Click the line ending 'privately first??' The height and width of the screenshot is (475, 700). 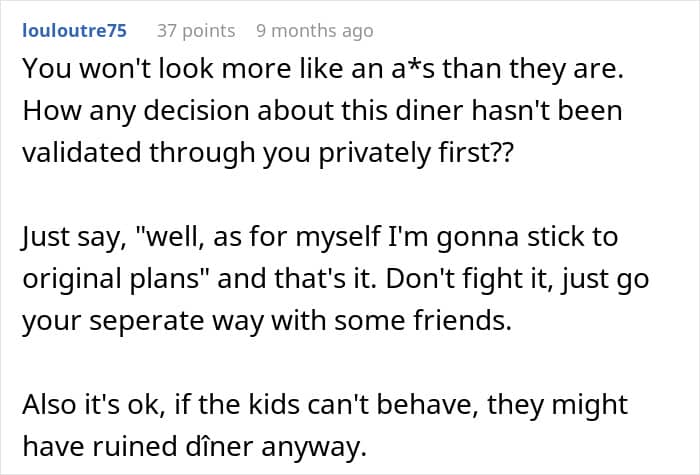click(x=268, y=153)
